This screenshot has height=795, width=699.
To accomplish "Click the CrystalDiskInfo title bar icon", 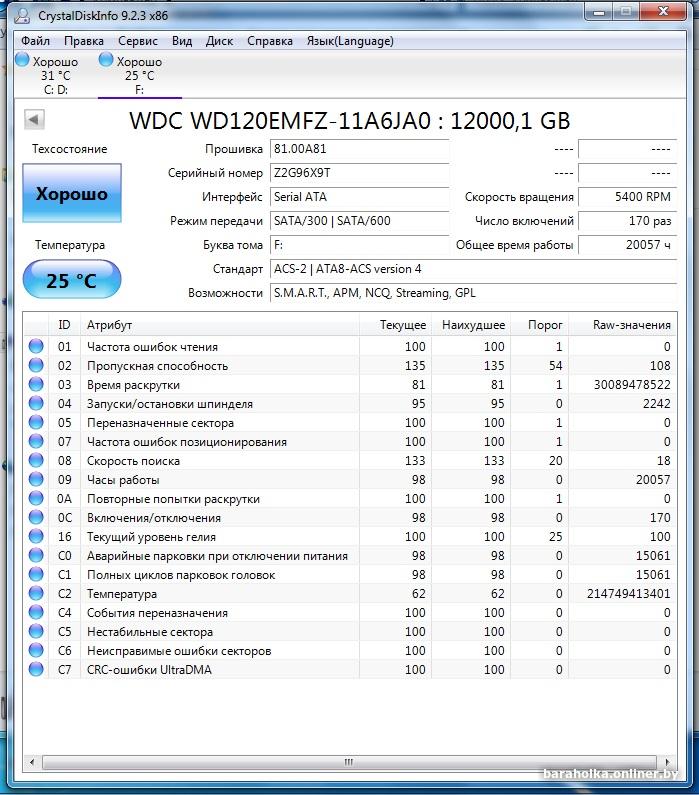I will click(x=22, y=16).
